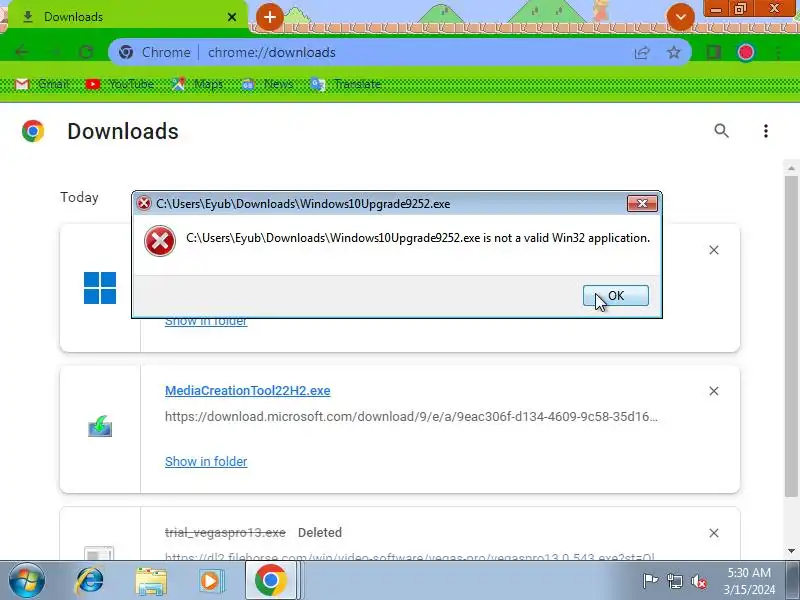Remove Windows10Upgrade download from list
This screenshot has width=800, height=600.
click(x=713, y=250)
